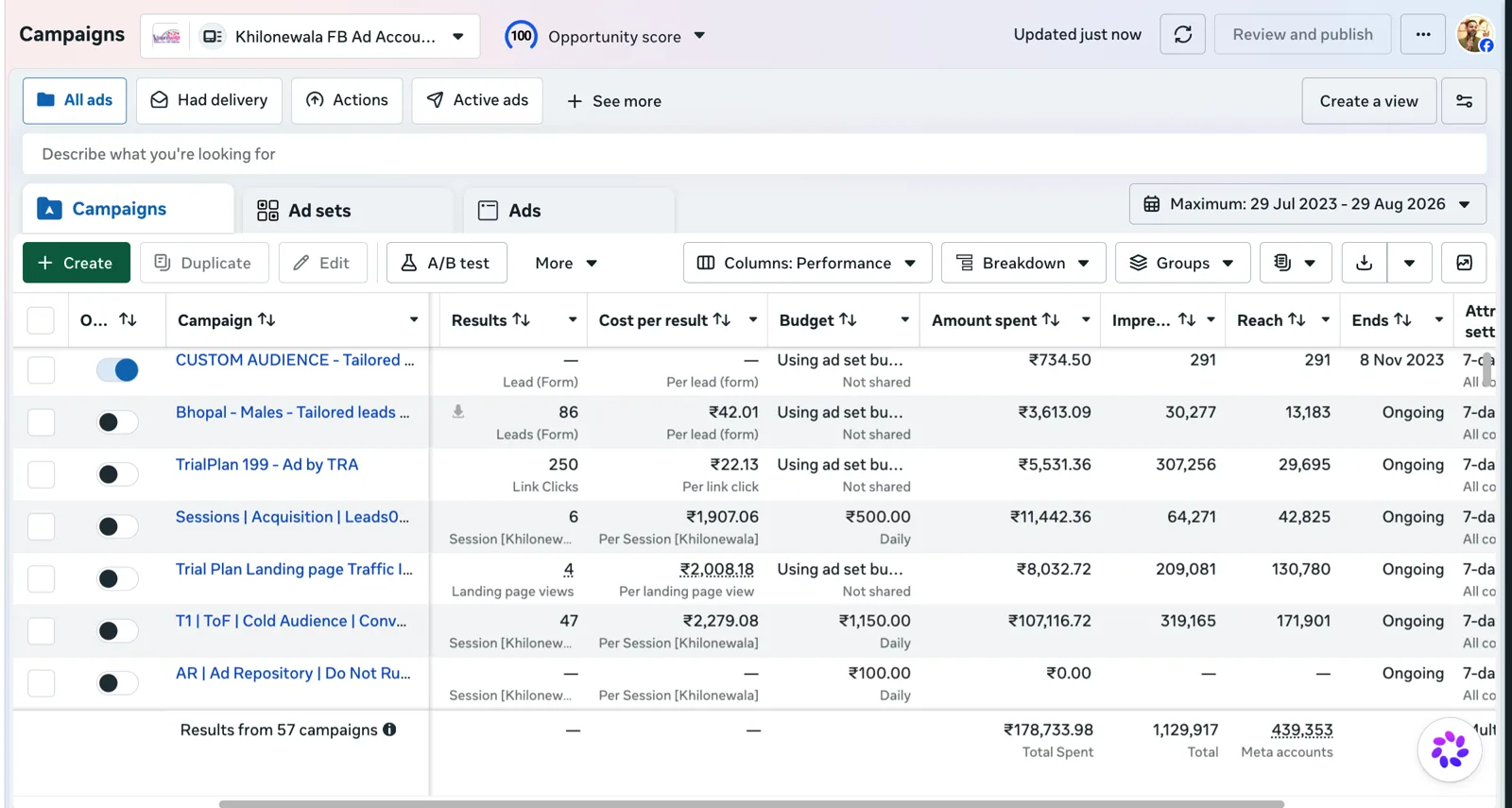Open the profile avatar menu
The height and width of the screenshot is (808, 1512).
click(x=1475, y=35)
